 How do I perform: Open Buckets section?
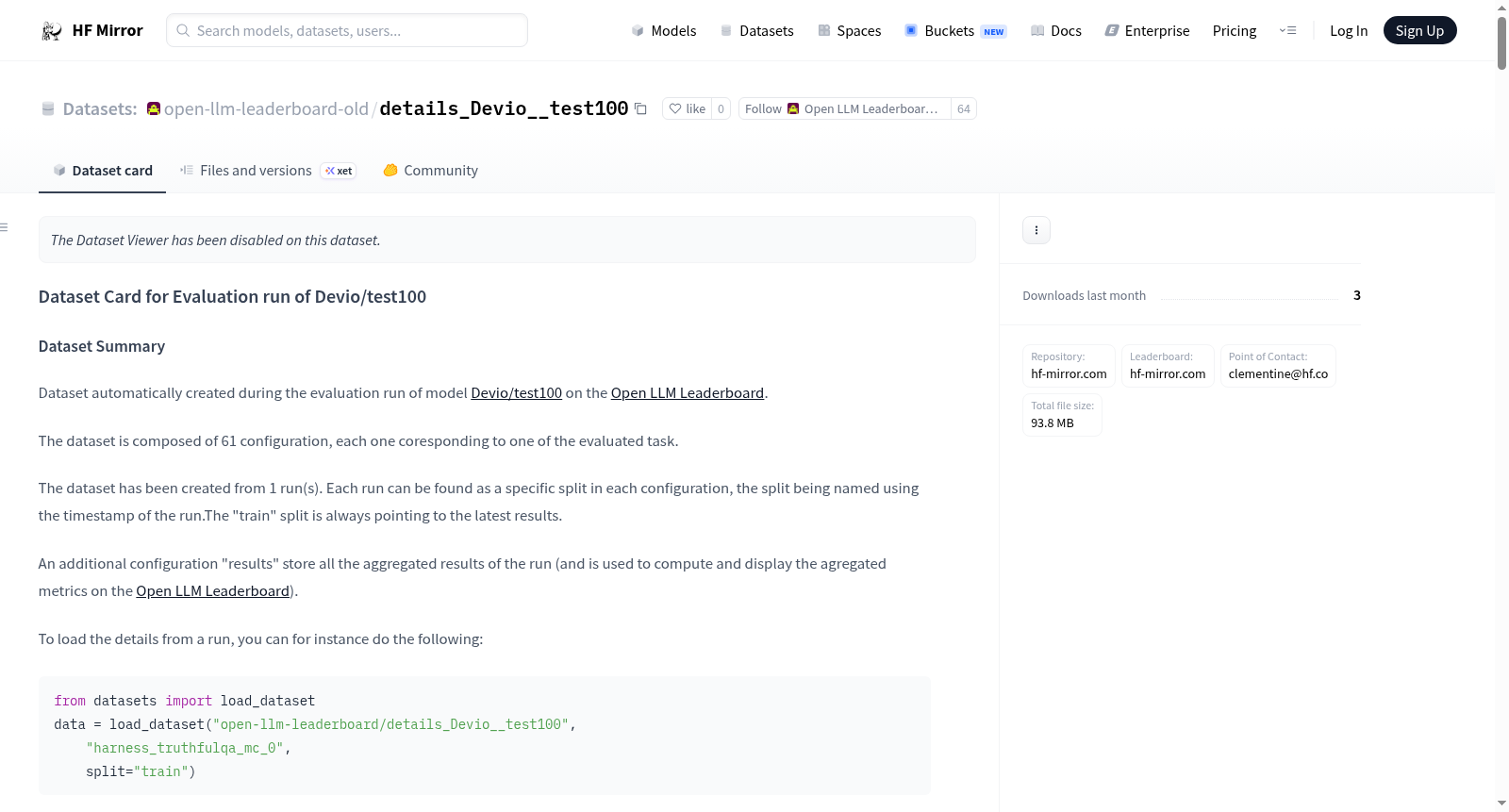pos(955,30)
